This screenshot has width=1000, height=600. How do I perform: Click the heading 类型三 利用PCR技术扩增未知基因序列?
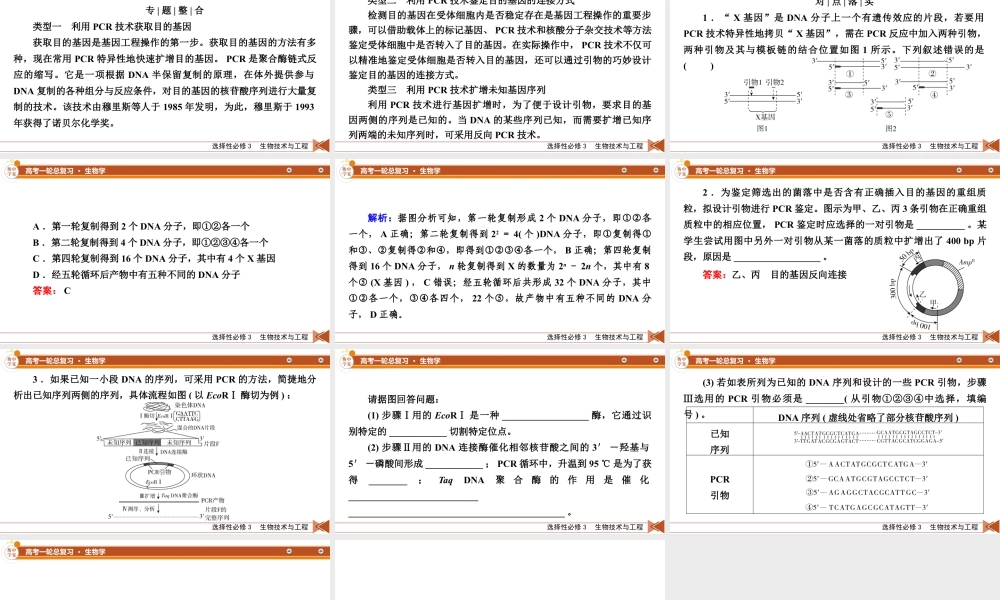[456, 90]
